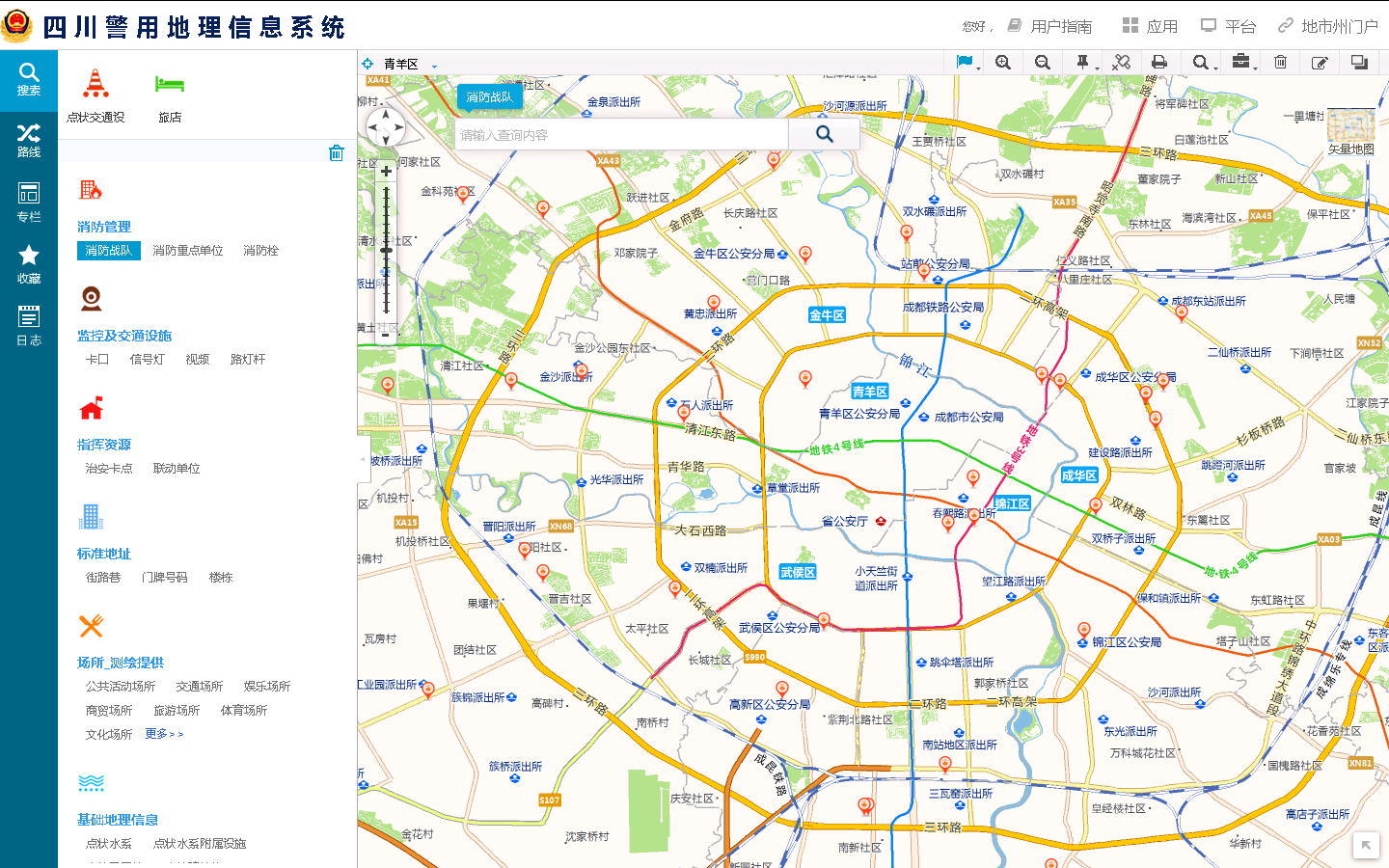The image size is (1389, 868).
Task: Open the 用户指南 user guide menu
Action: click(1050, 26)
